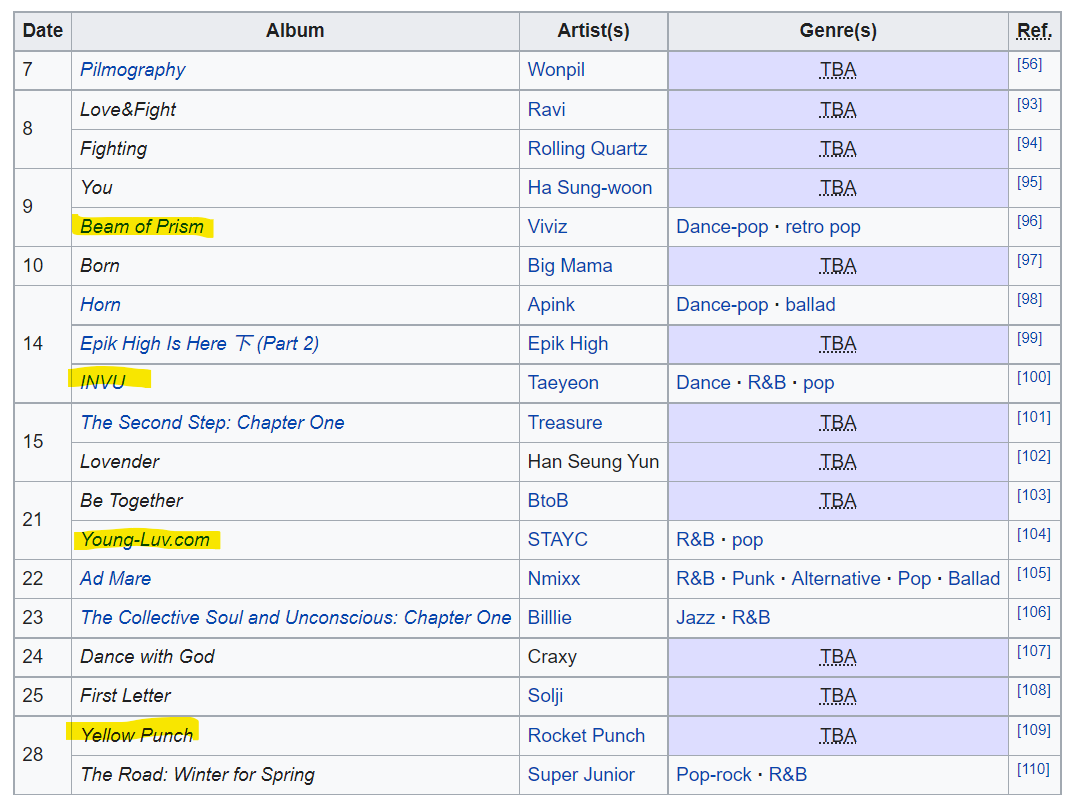Open the Young-Luv.com album link
Screen dimensions: 1072x799
tap(145, 539)
